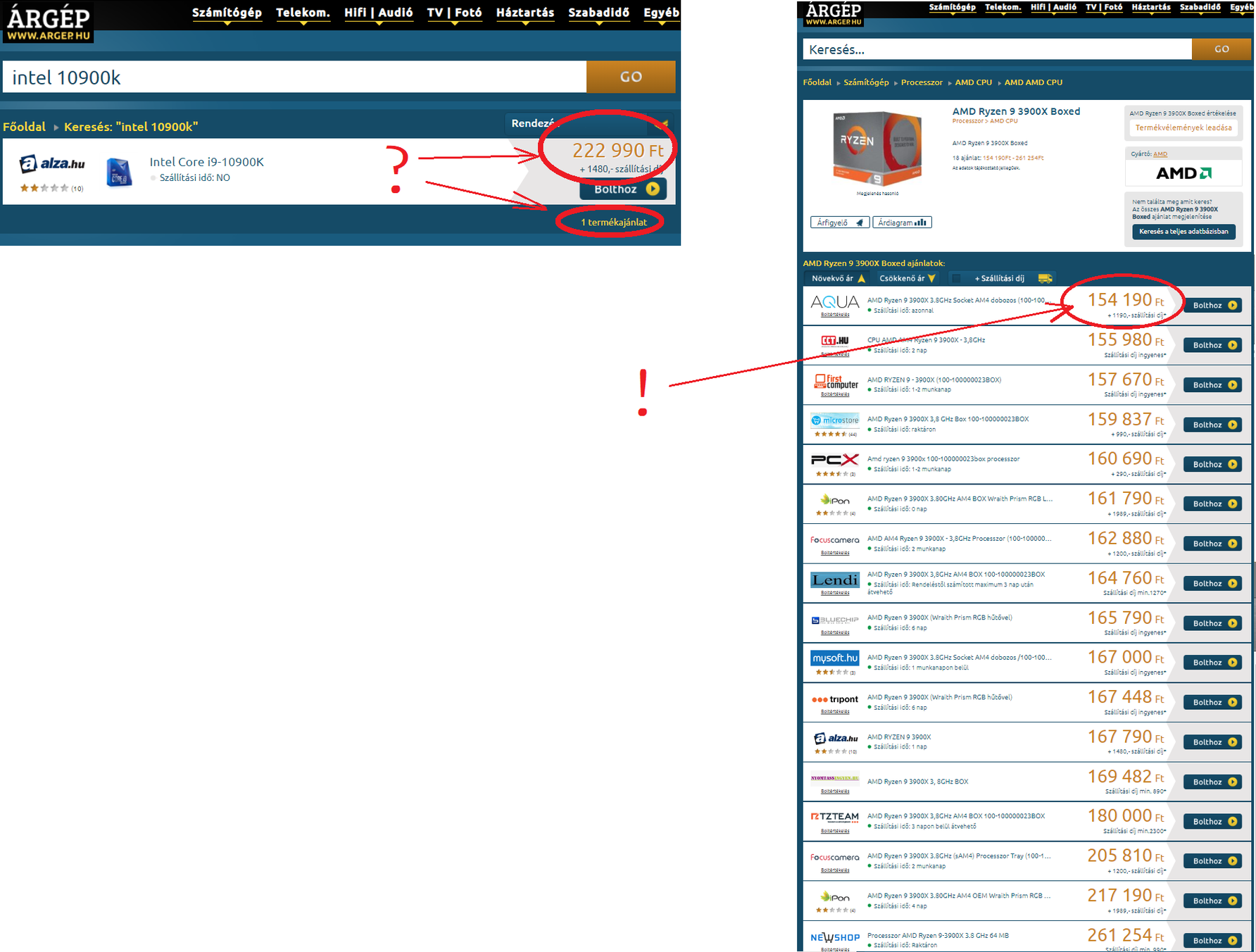Open the Szabadidő menu on the Ryzen 3900X product page
Viewport: 1256px width, 952px height.
[1200, 8]
